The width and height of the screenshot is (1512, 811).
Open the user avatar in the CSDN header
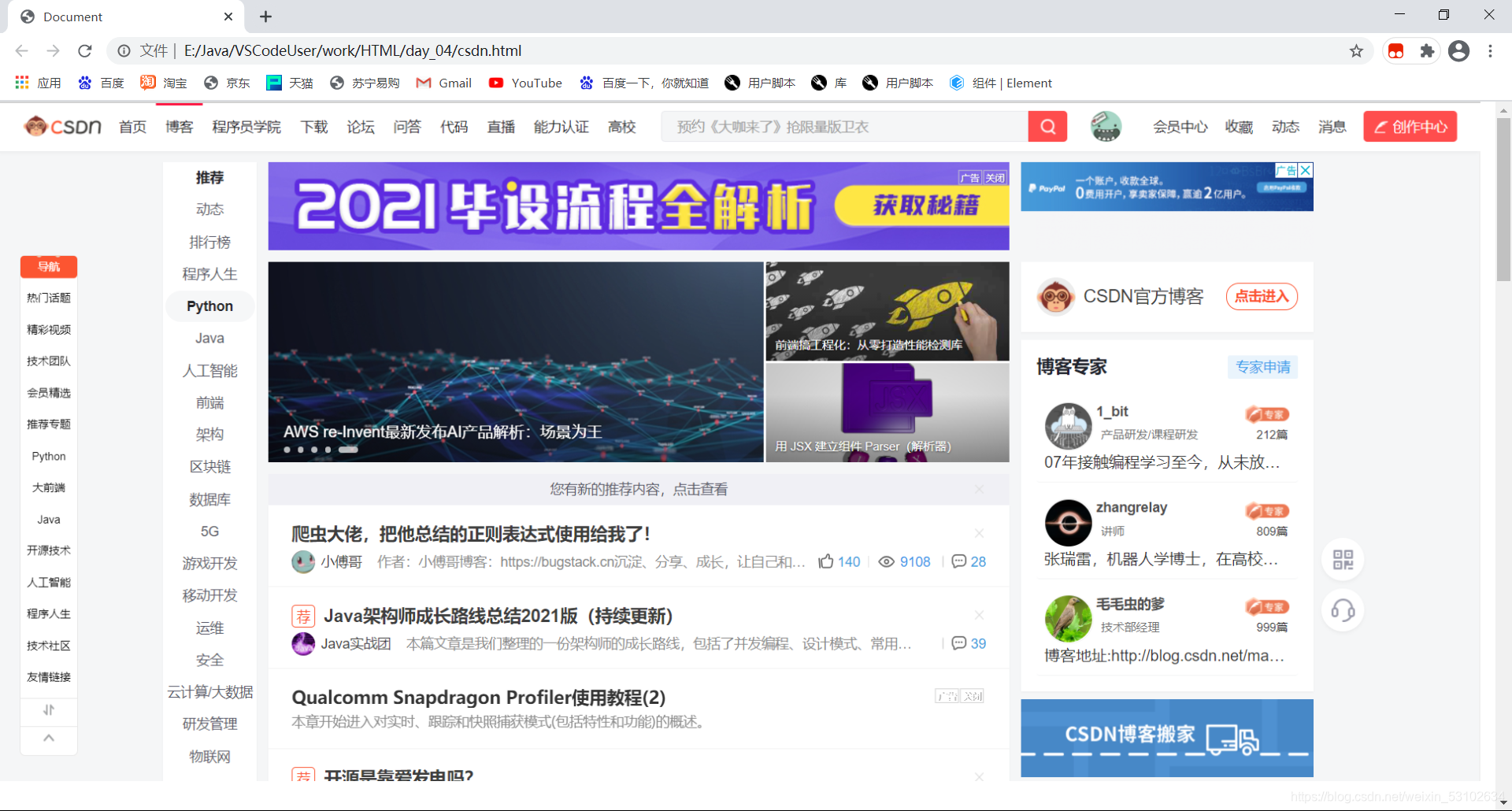[1106, 126]
